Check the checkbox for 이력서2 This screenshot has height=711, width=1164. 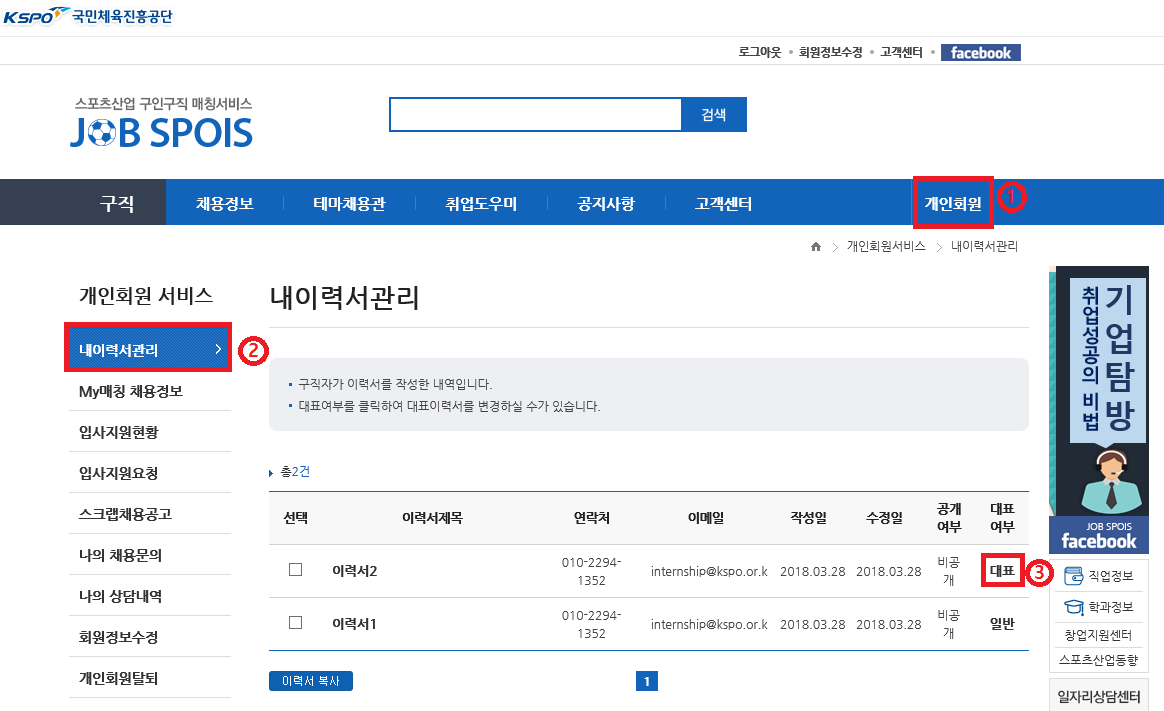tap(295, 570)
